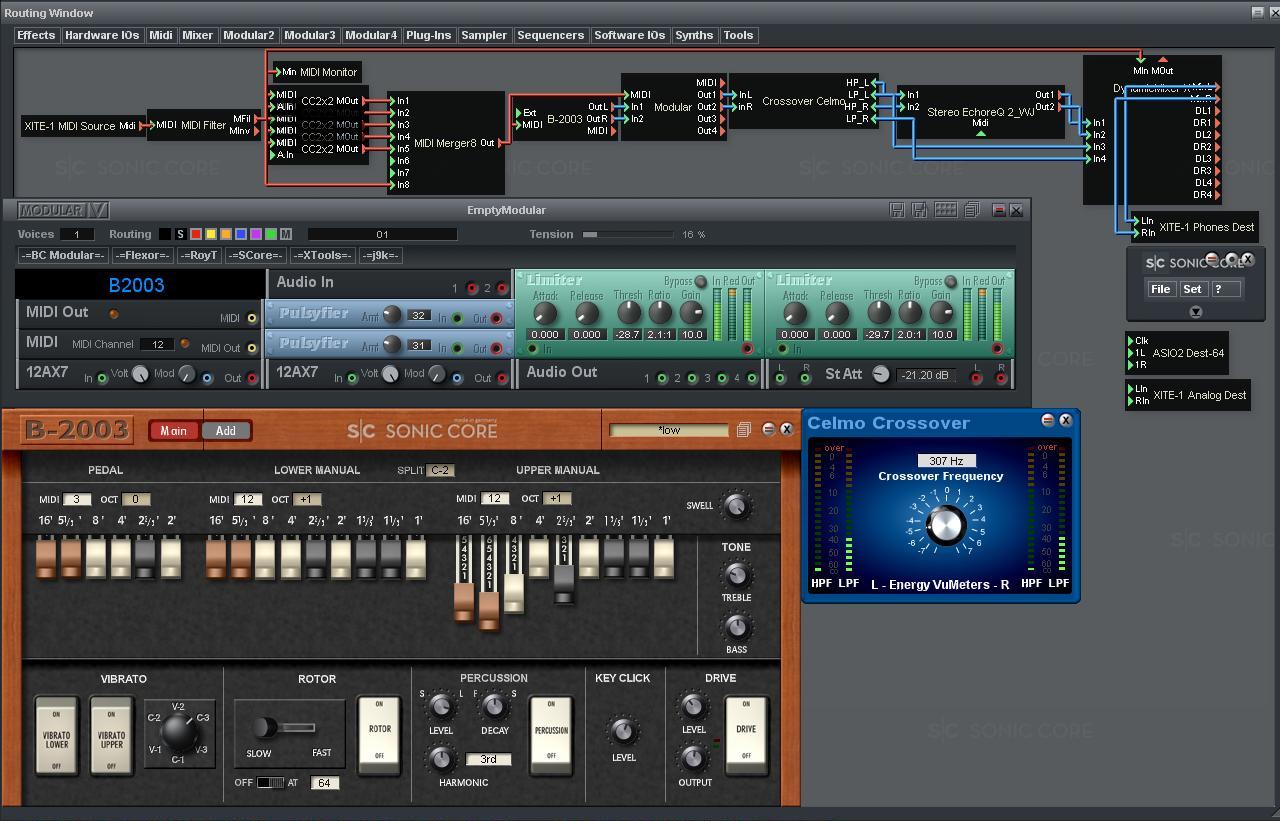Select the MIDI Merger8 module

click(x=446, y=143)
